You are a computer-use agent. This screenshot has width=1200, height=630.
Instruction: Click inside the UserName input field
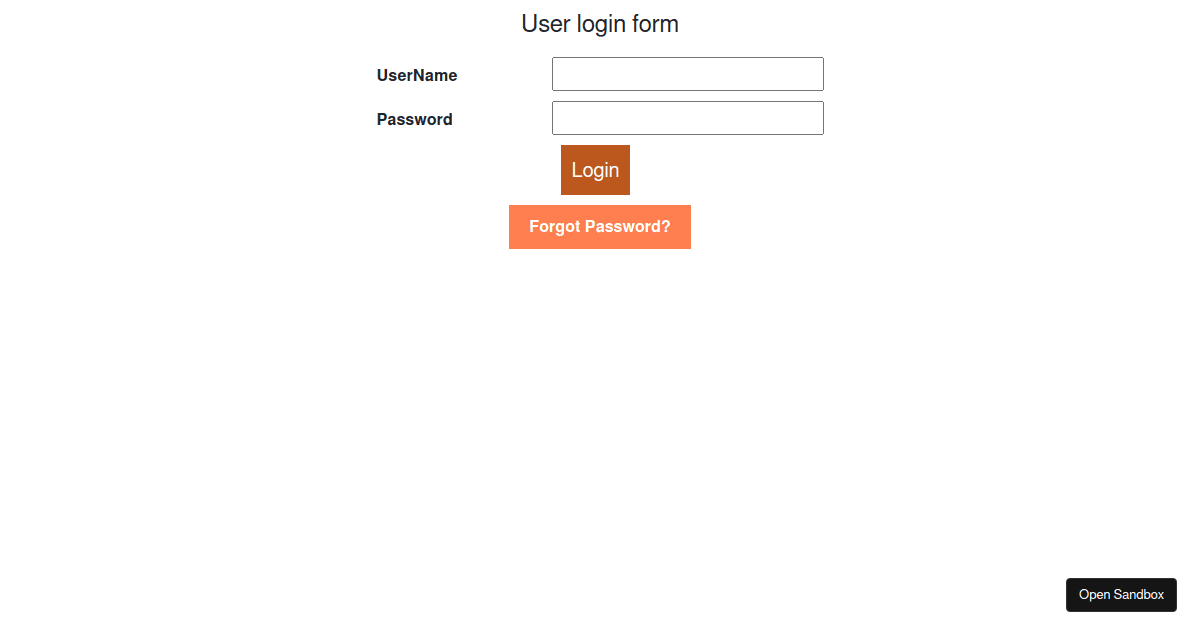tap(687, 74)
